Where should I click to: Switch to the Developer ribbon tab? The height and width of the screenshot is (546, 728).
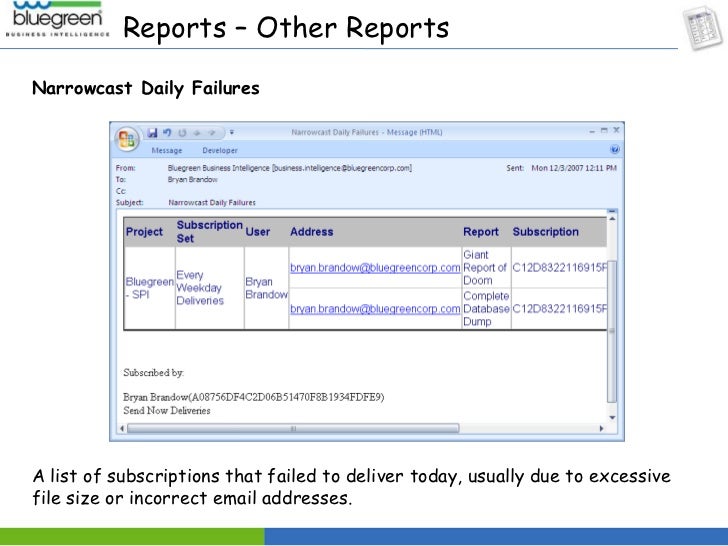220,150
